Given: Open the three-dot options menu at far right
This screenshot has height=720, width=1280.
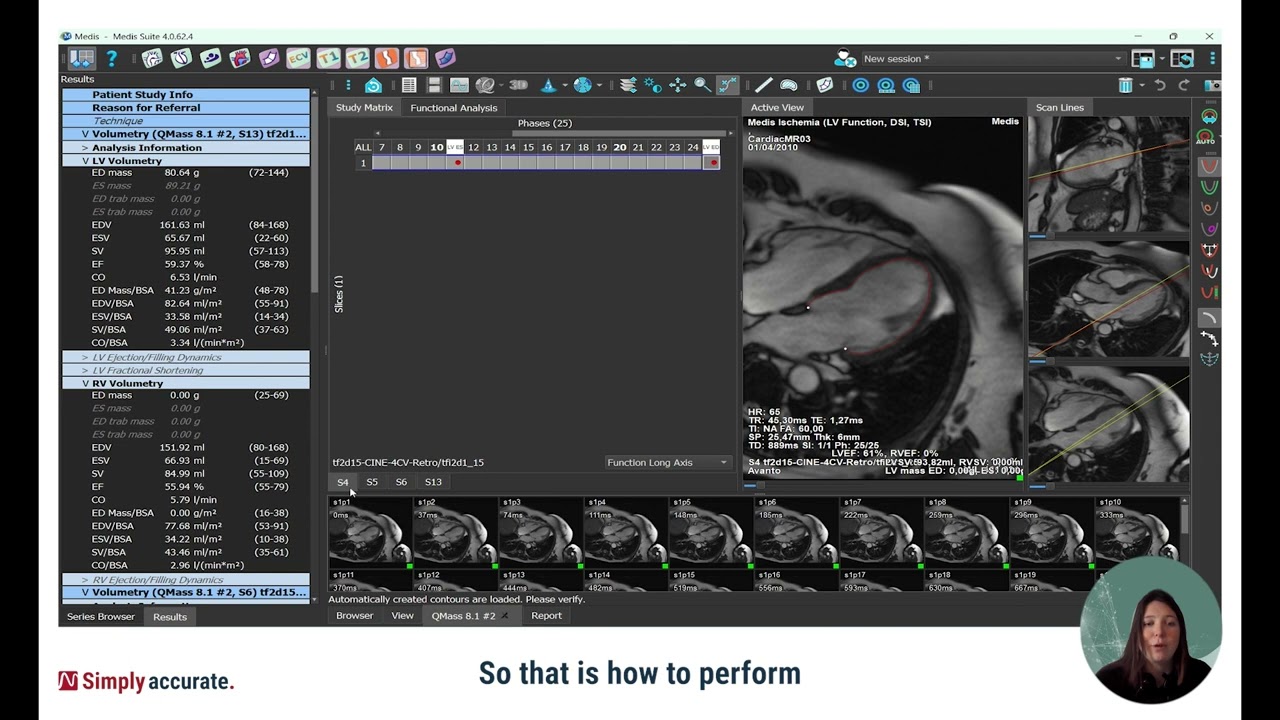Looking at the screenshot, I should pyautogui.click(x=1212, y=59).
